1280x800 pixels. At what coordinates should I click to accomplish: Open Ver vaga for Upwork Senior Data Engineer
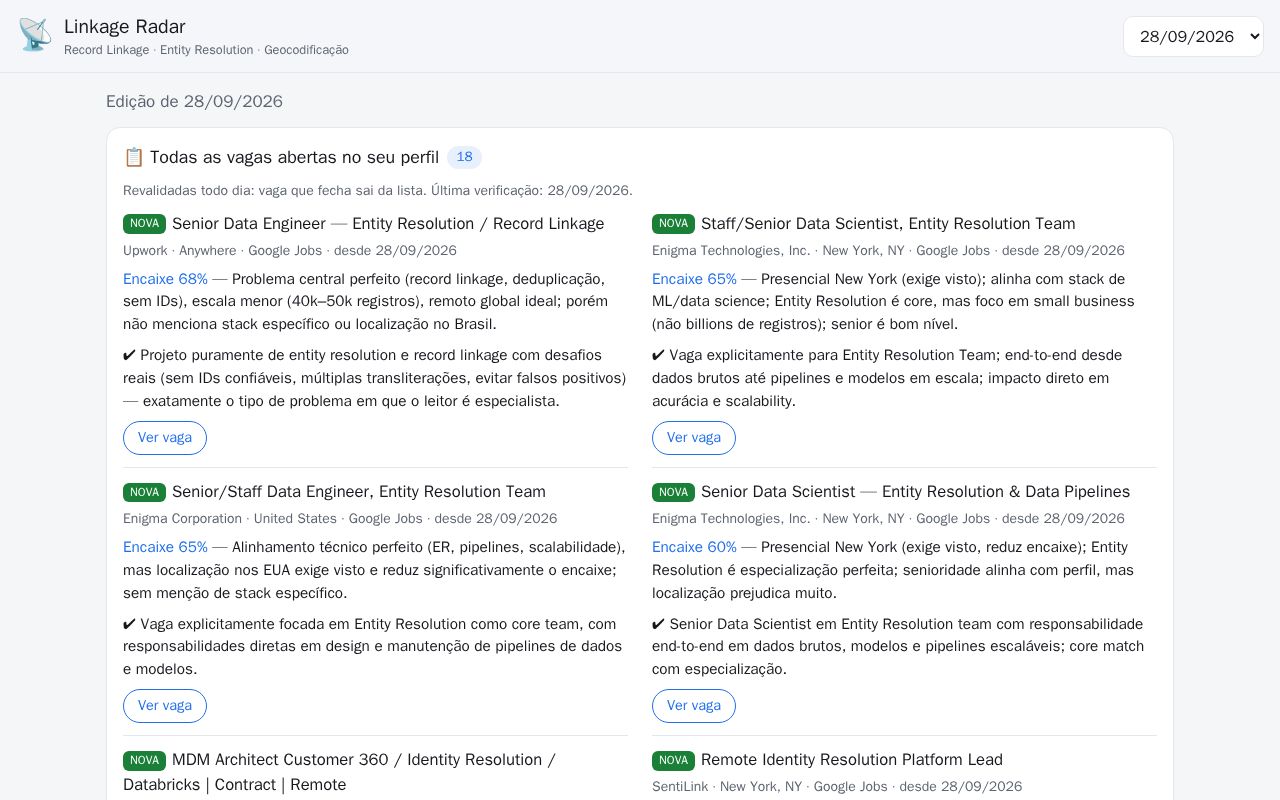[x=165, y=438]
